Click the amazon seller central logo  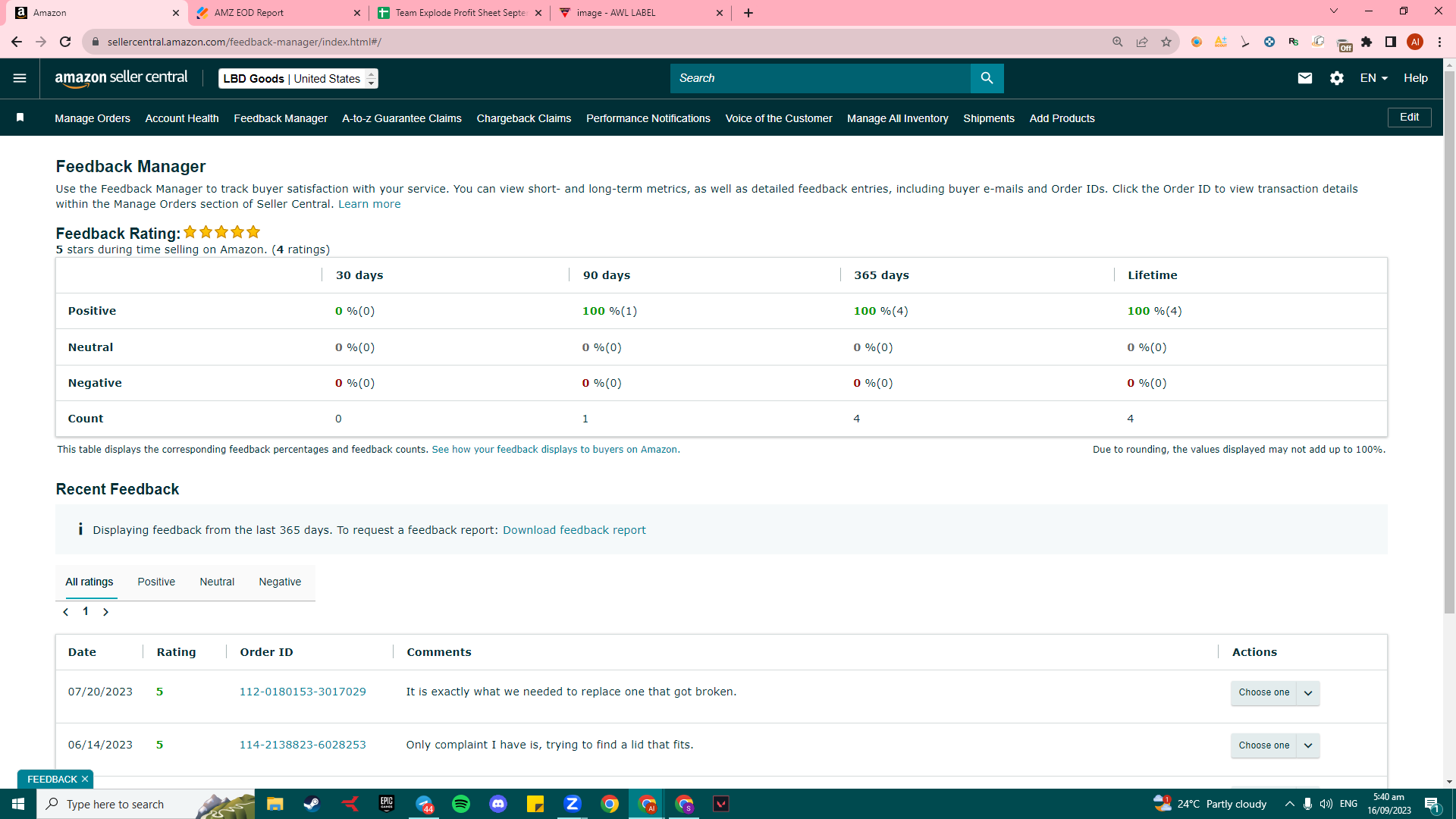[121, 78]
